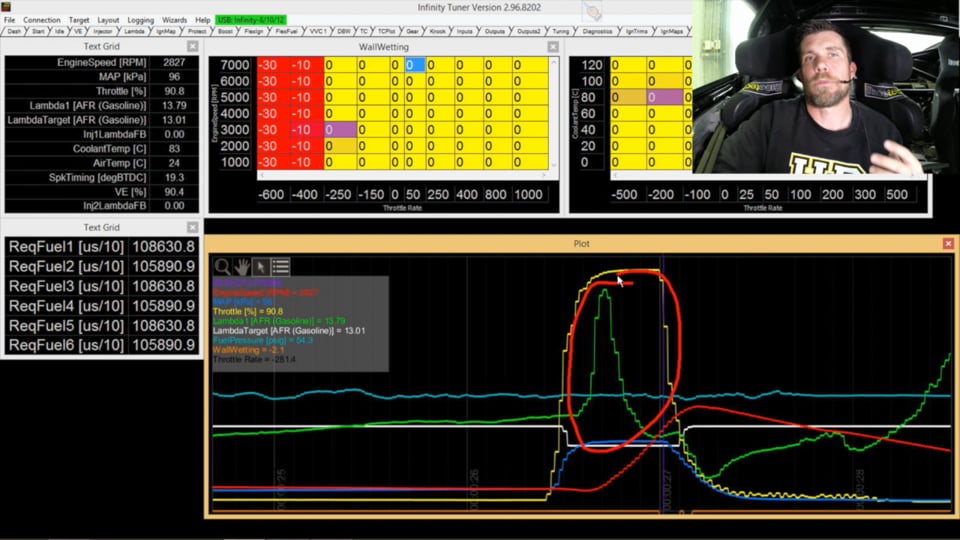This screenshot has height=540, width=960.
Task: Click the CoolantTemp [C] row in Text Grid
Action: (x=102, y=149)
